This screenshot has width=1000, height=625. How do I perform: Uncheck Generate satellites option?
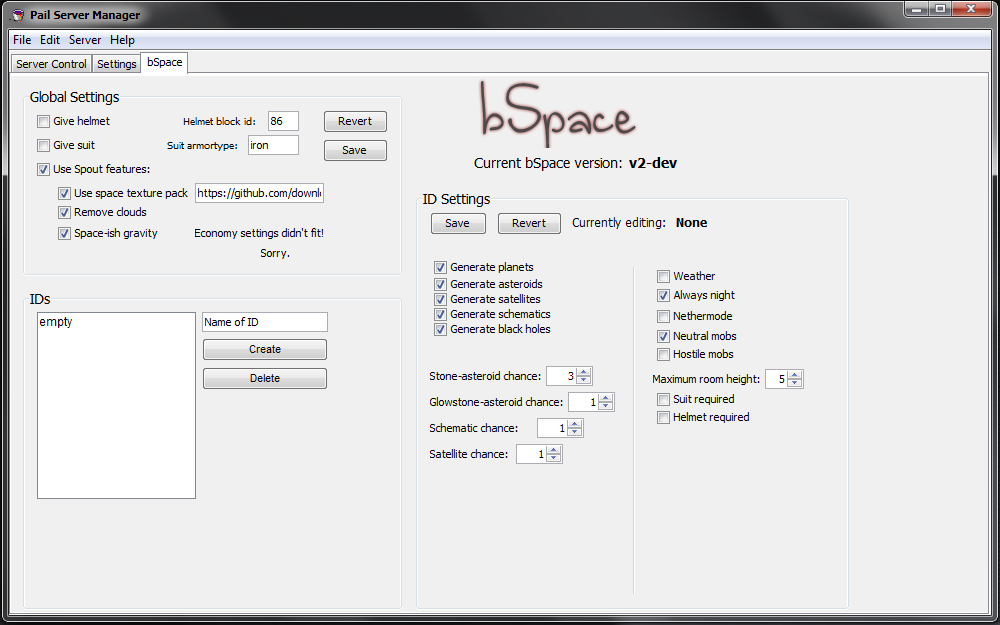(x=440, y=299)
